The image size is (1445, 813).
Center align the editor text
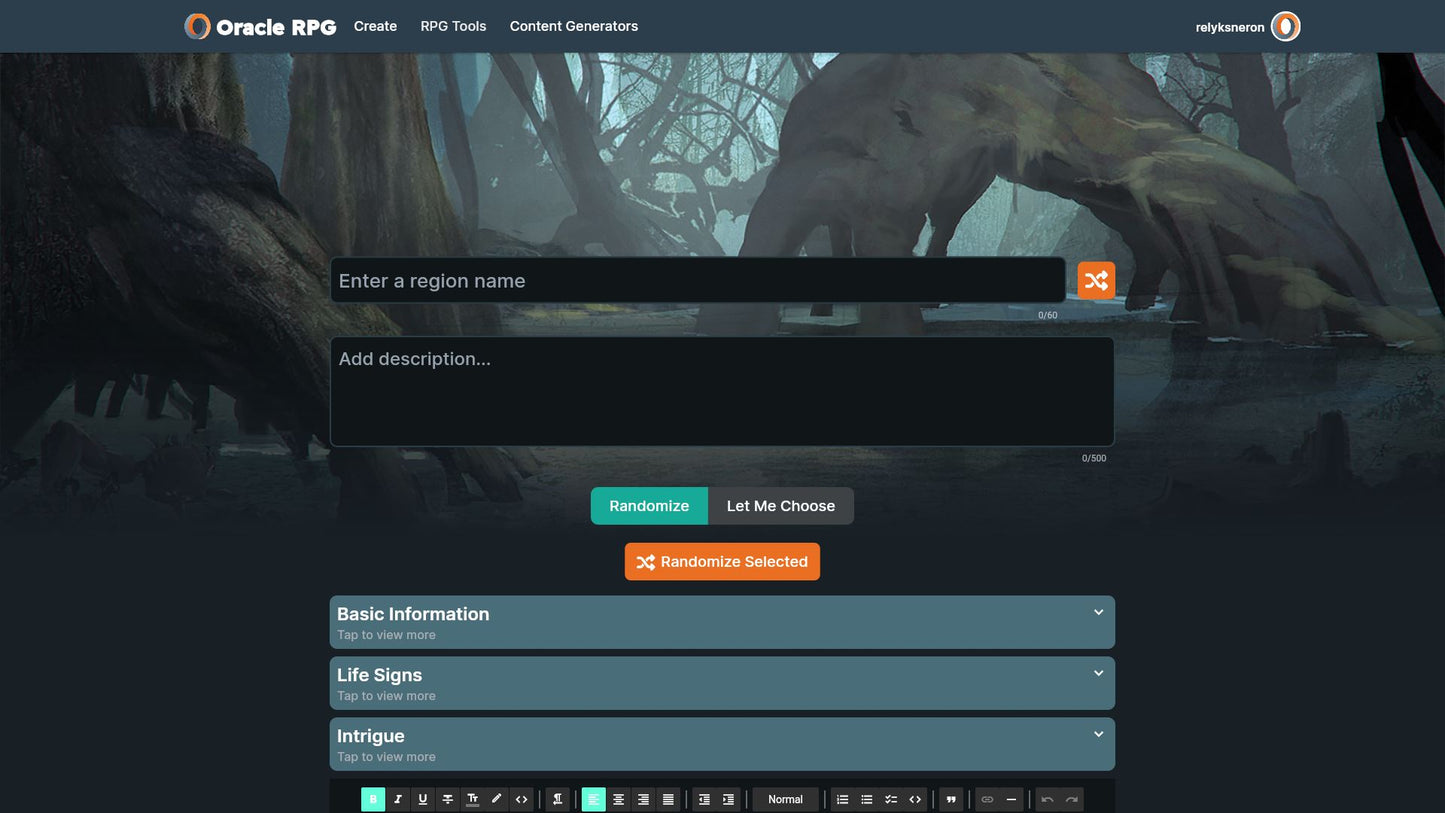point(618,799)
